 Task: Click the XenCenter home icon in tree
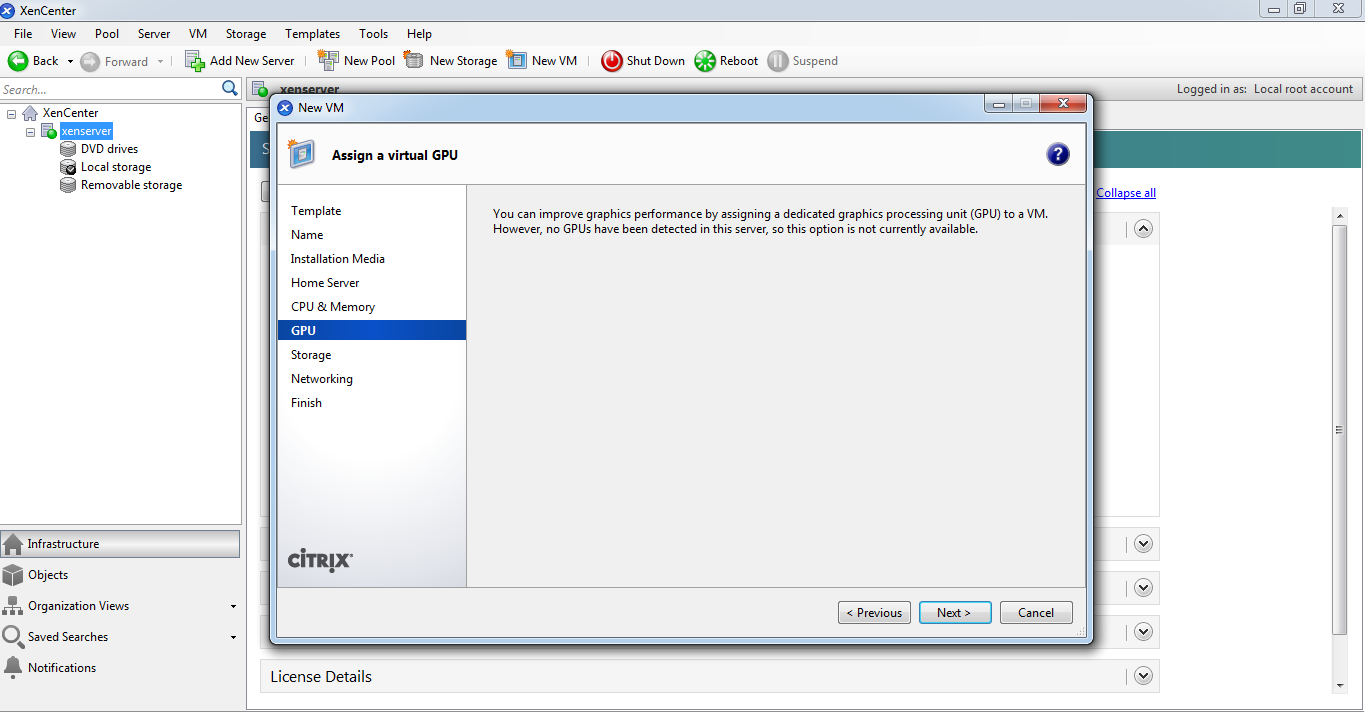(30, 113)
